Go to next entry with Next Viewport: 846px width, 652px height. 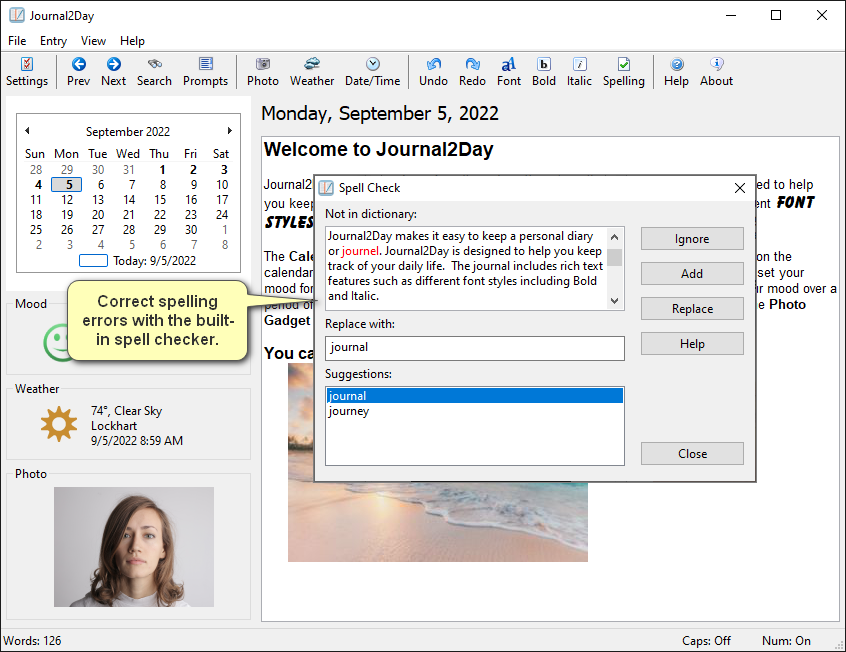(113, 72)
